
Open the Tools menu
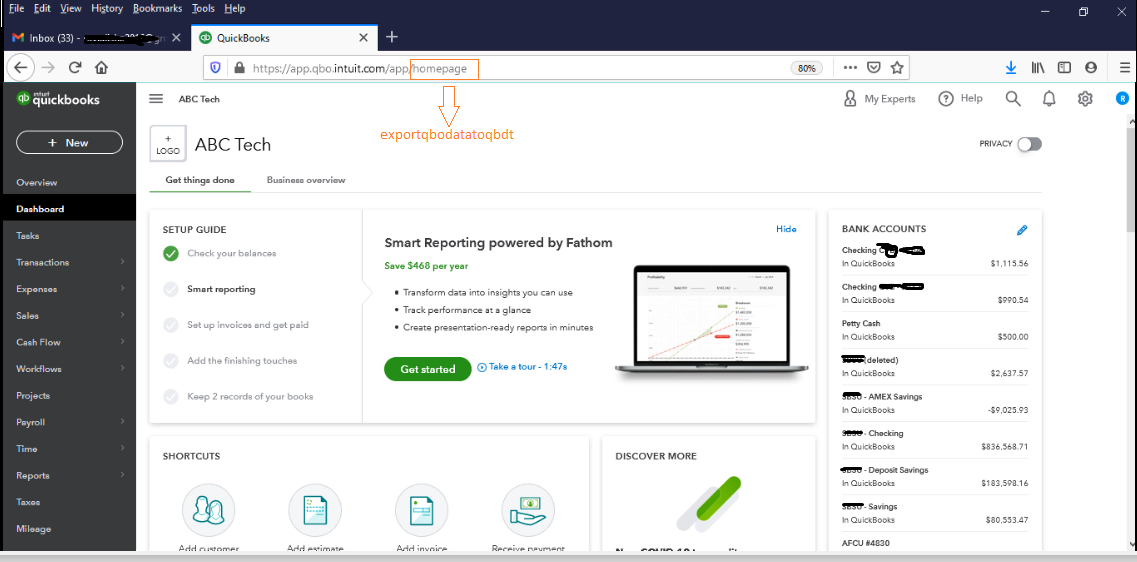204,9
